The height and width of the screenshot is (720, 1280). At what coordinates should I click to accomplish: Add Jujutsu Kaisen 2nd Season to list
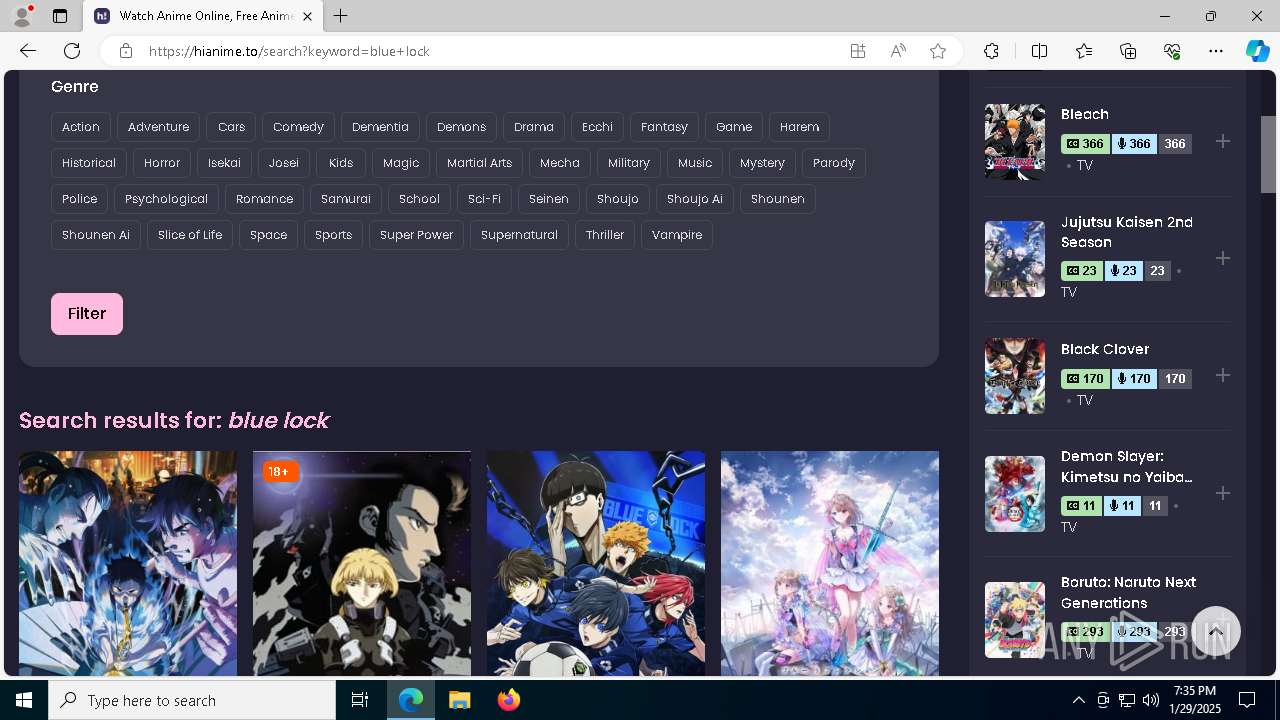click(1222, 258)
